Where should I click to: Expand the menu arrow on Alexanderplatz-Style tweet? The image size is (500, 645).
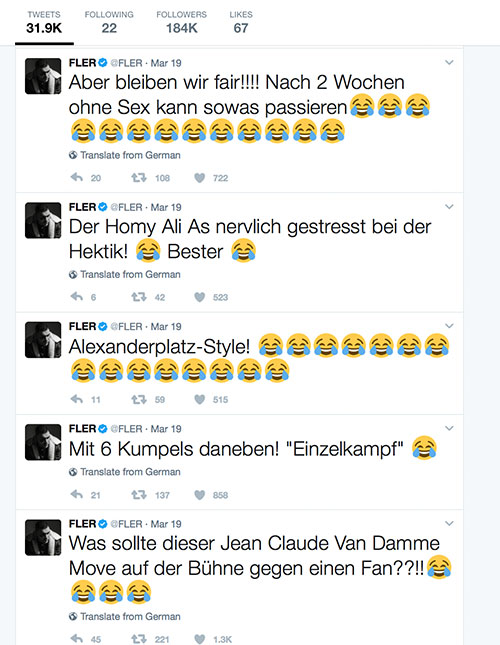449,326
